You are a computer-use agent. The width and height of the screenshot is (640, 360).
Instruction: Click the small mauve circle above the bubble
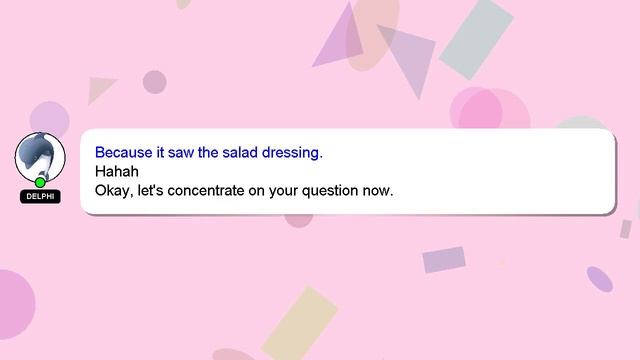(x=154, y=82)
